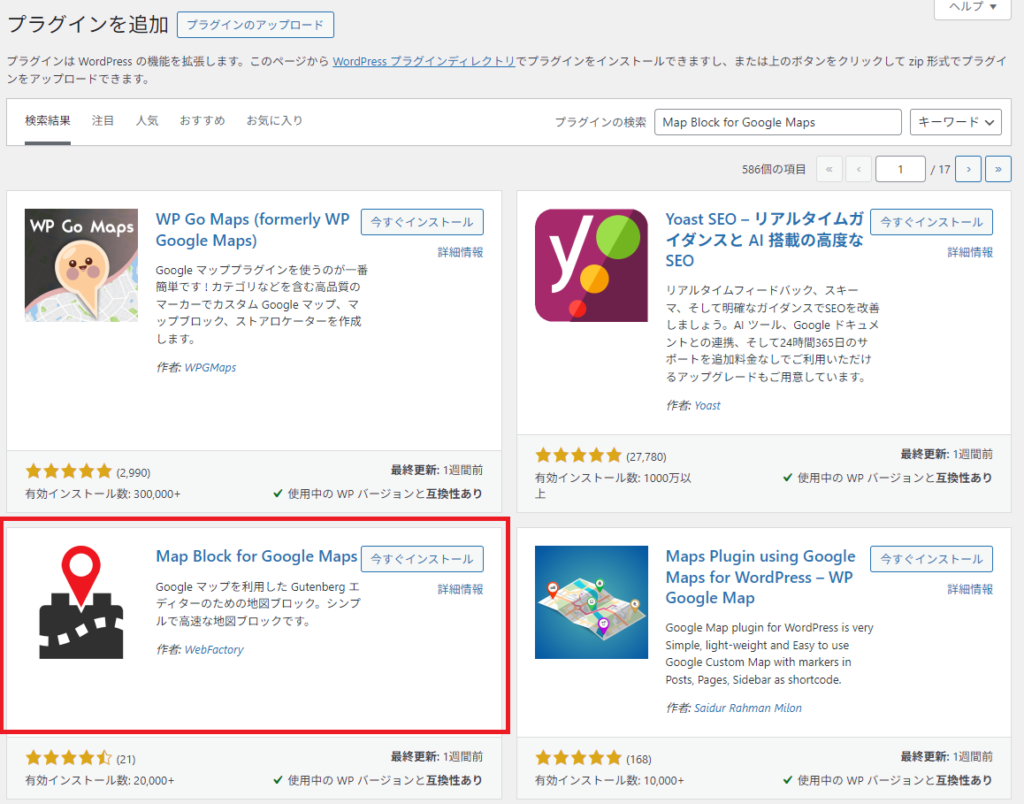
Task: Go to the next results page arrow
Action: coord(967,169)
